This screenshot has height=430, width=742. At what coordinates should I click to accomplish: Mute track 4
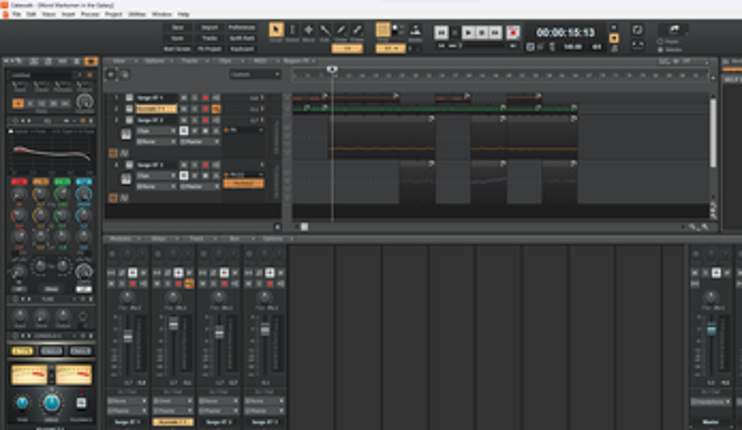pos(184,165)
